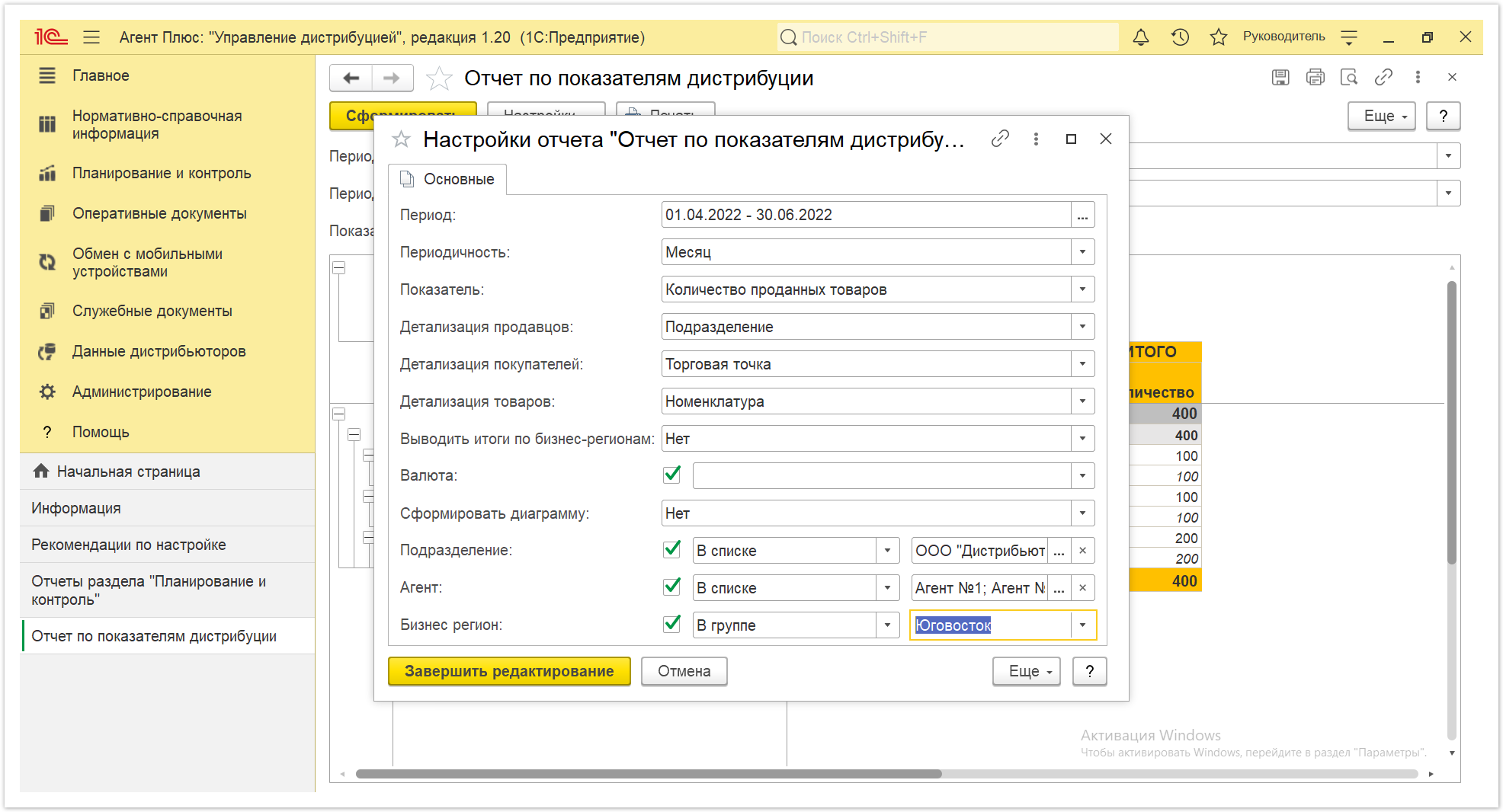Screen dimensions: 1503x812
Task: Open Планирование и контроль section
Action: tap(162, 173)
